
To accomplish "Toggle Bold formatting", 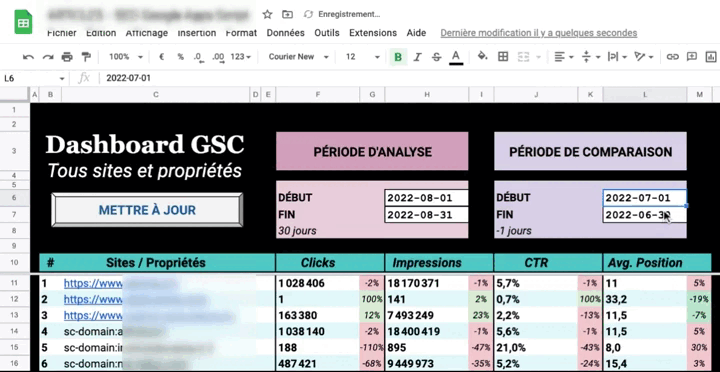I will [398, 57].
